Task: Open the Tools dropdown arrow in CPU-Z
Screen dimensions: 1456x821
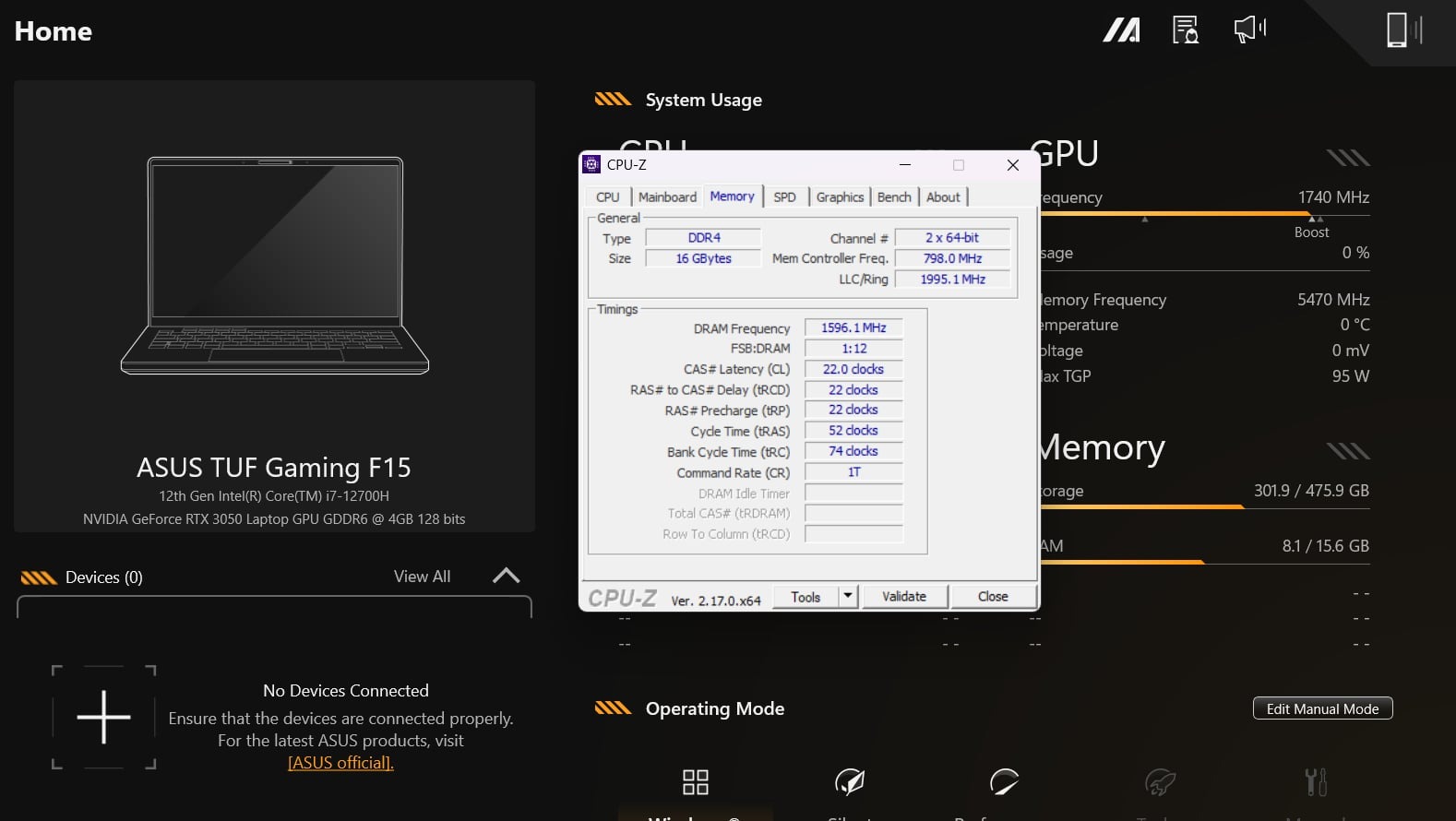Action: 848,596
